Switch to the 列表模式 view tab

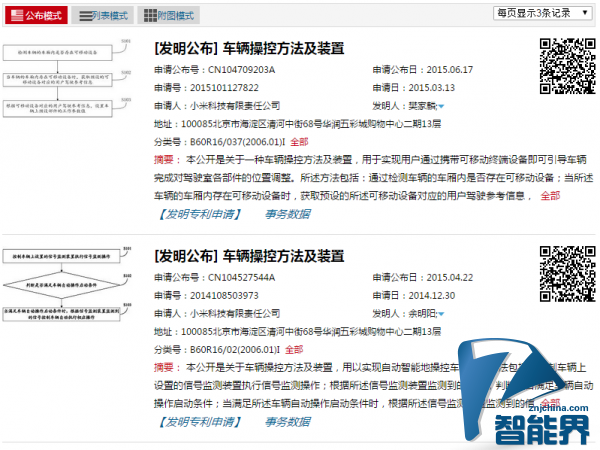105,16
